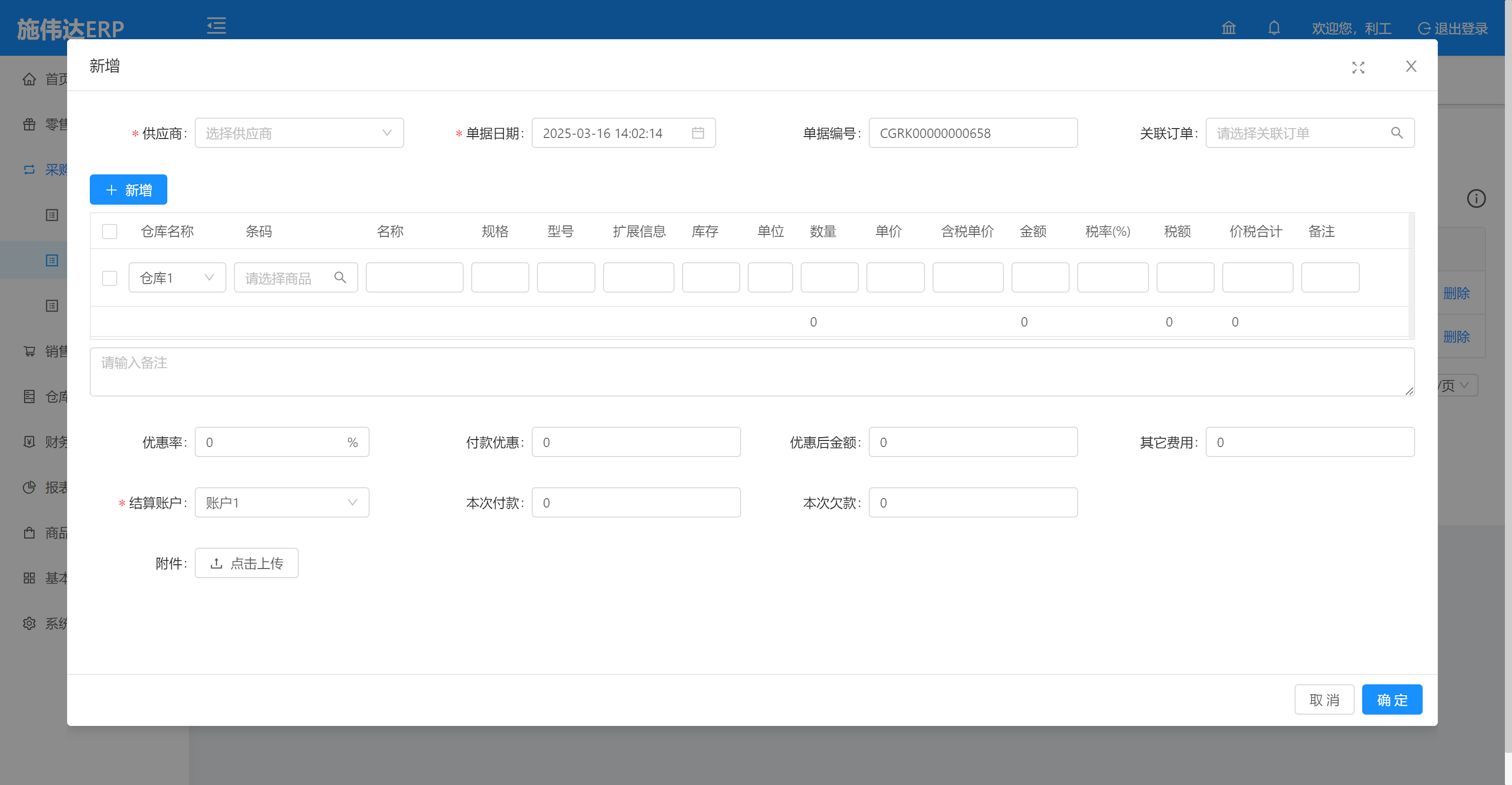The image size is (1512, 785).
Task: Click the notification bell icon
Action: click(x=1273, y=28)
